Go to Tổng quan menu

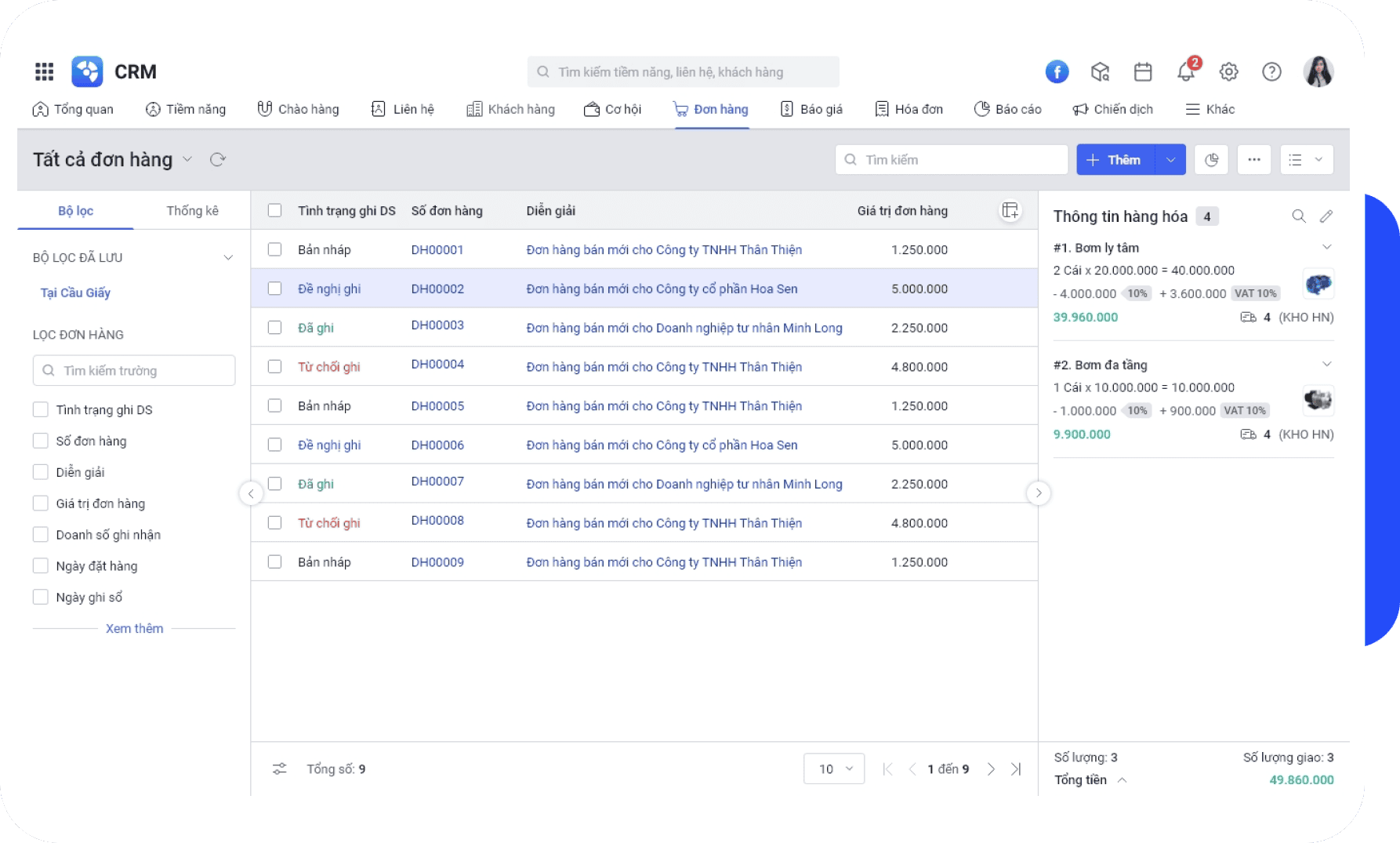(x=73, y=110)
